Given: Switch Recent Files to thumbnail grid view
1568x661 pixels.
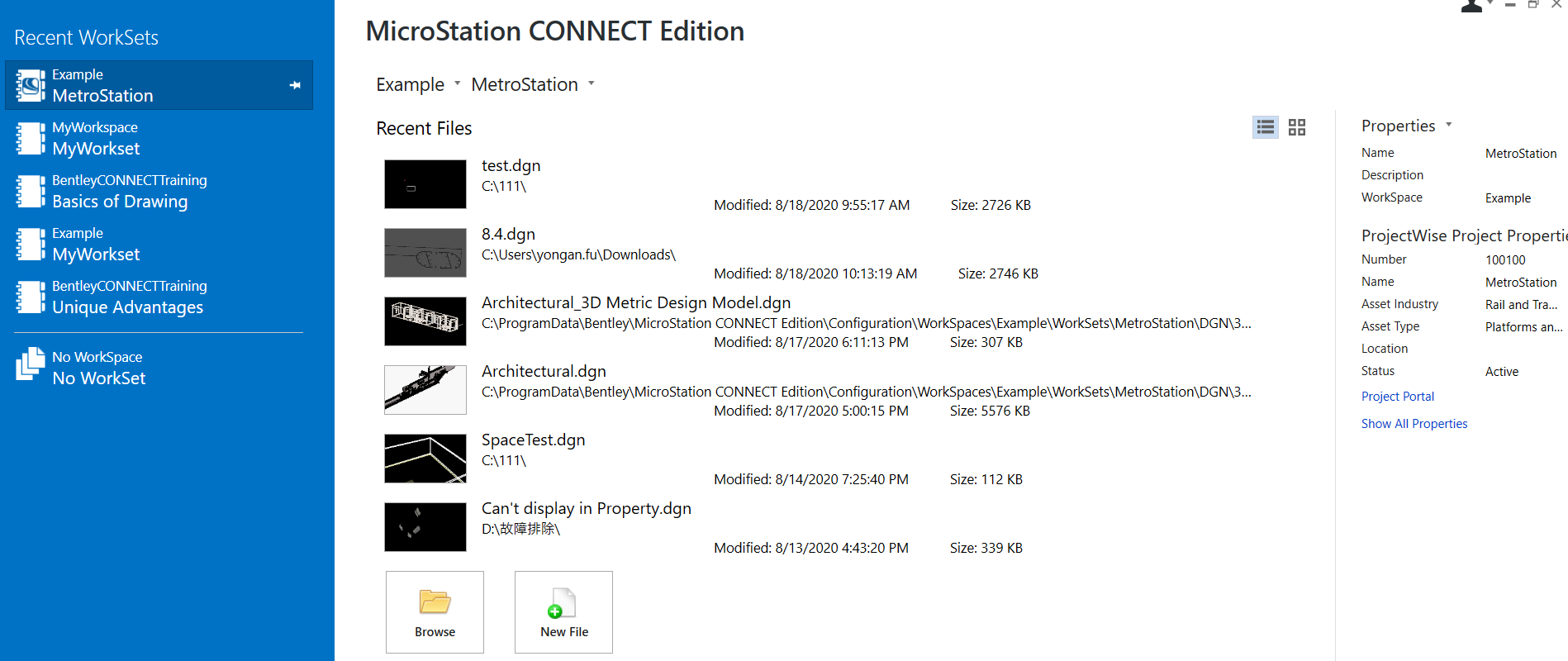Looking at the screenshot, I should (1297, 127).
